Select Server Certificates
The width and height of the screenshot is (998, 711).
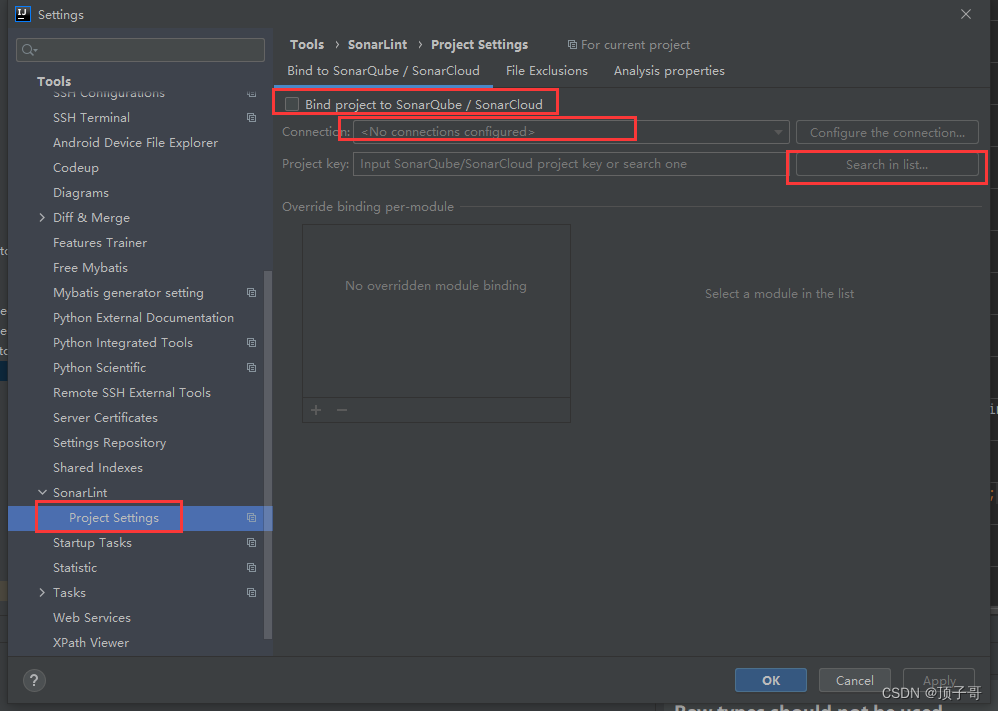(105, 418)
